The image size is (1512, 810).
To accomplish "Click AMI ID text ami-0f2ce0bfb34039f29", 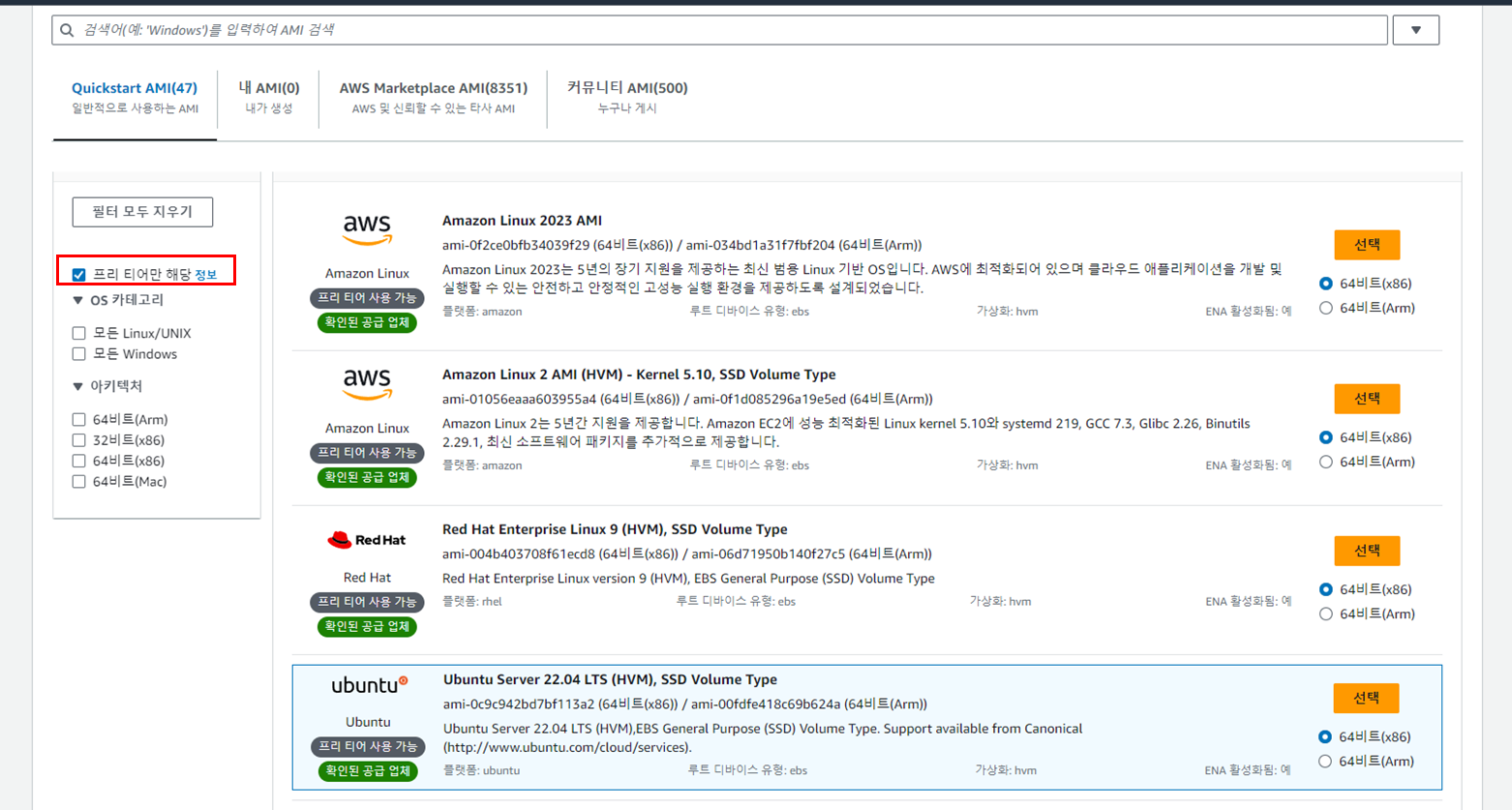I will (x=516, y=245).
